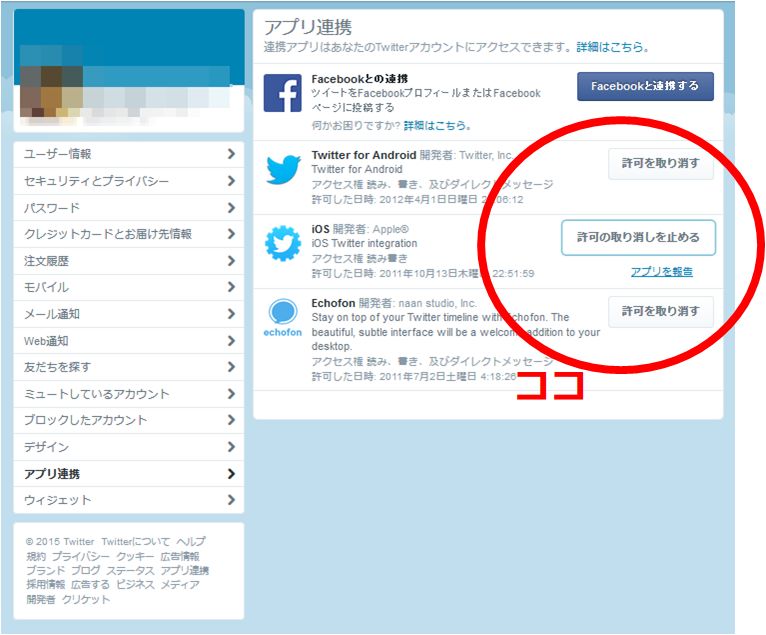Open the ステータス footer link
The height and width of the screenshot is (635, 766).
coord(130,571)
